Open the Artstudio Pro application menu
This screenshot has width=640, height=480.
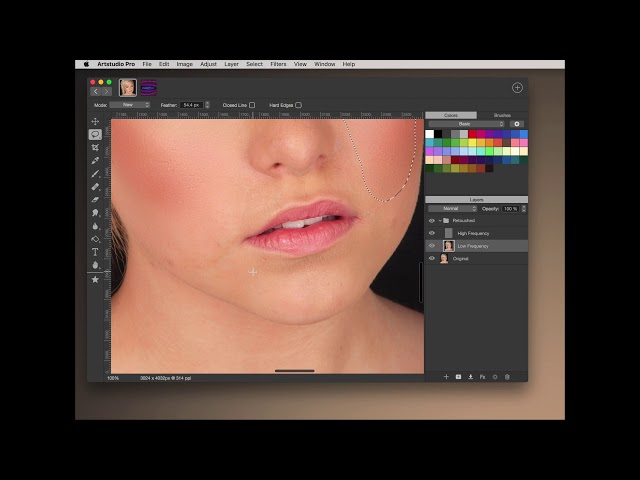click(116, 64)
